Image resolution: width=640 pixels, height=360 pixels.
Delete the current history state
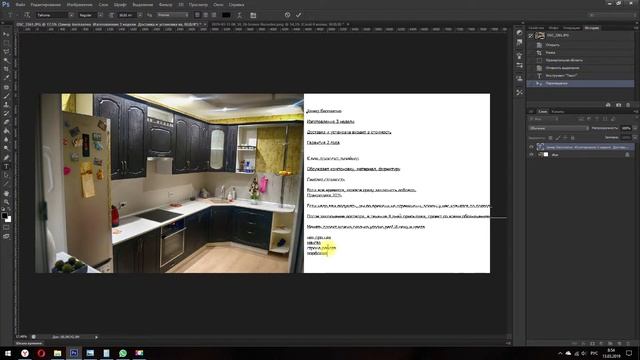click(x=628, y=105)
